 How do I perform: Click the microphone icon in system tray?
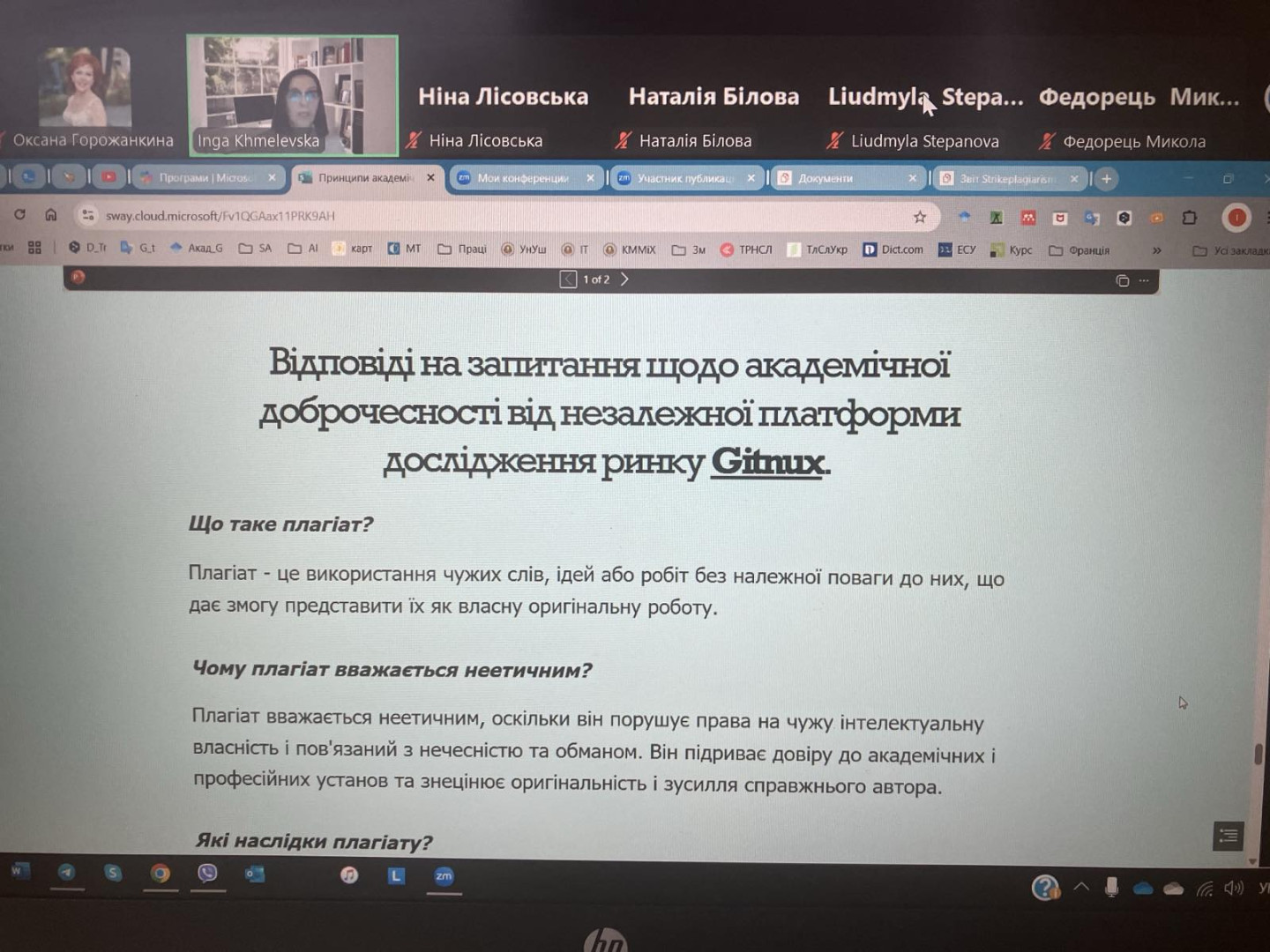1111,888
